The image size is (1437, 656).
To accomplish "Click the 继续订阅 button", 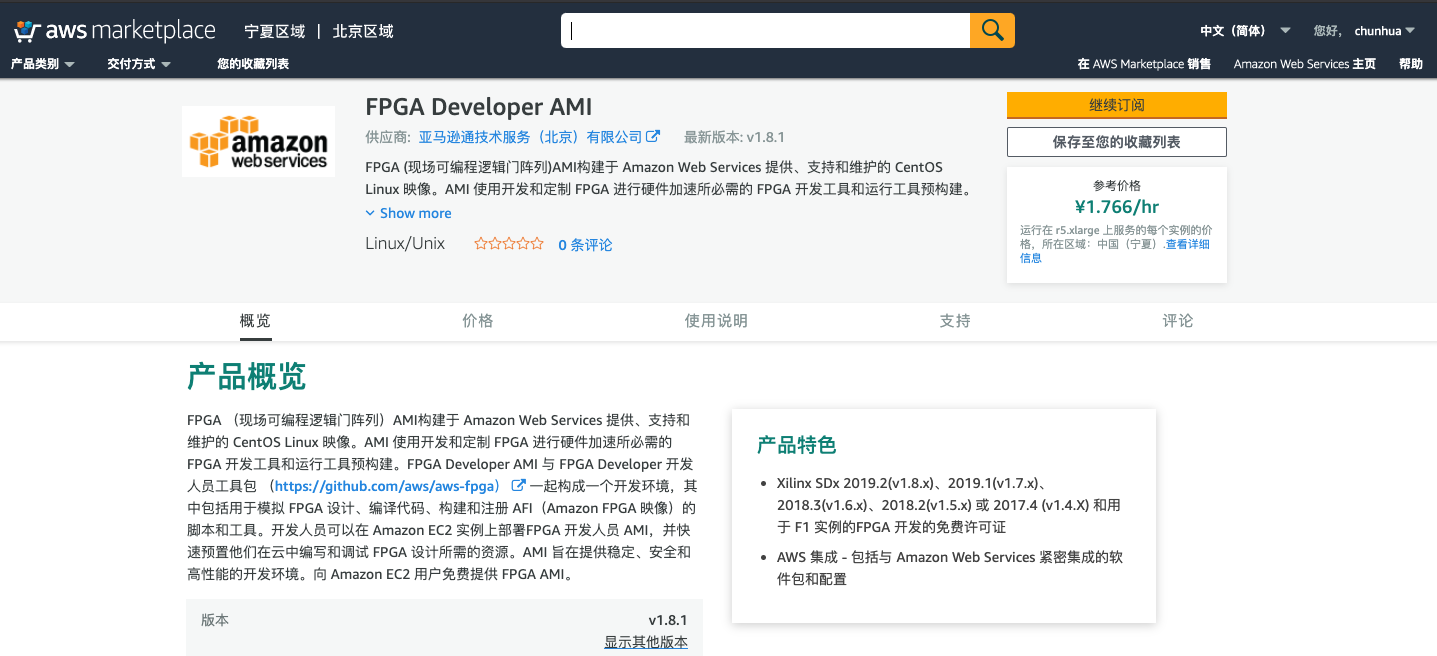I will point(1116,105).
